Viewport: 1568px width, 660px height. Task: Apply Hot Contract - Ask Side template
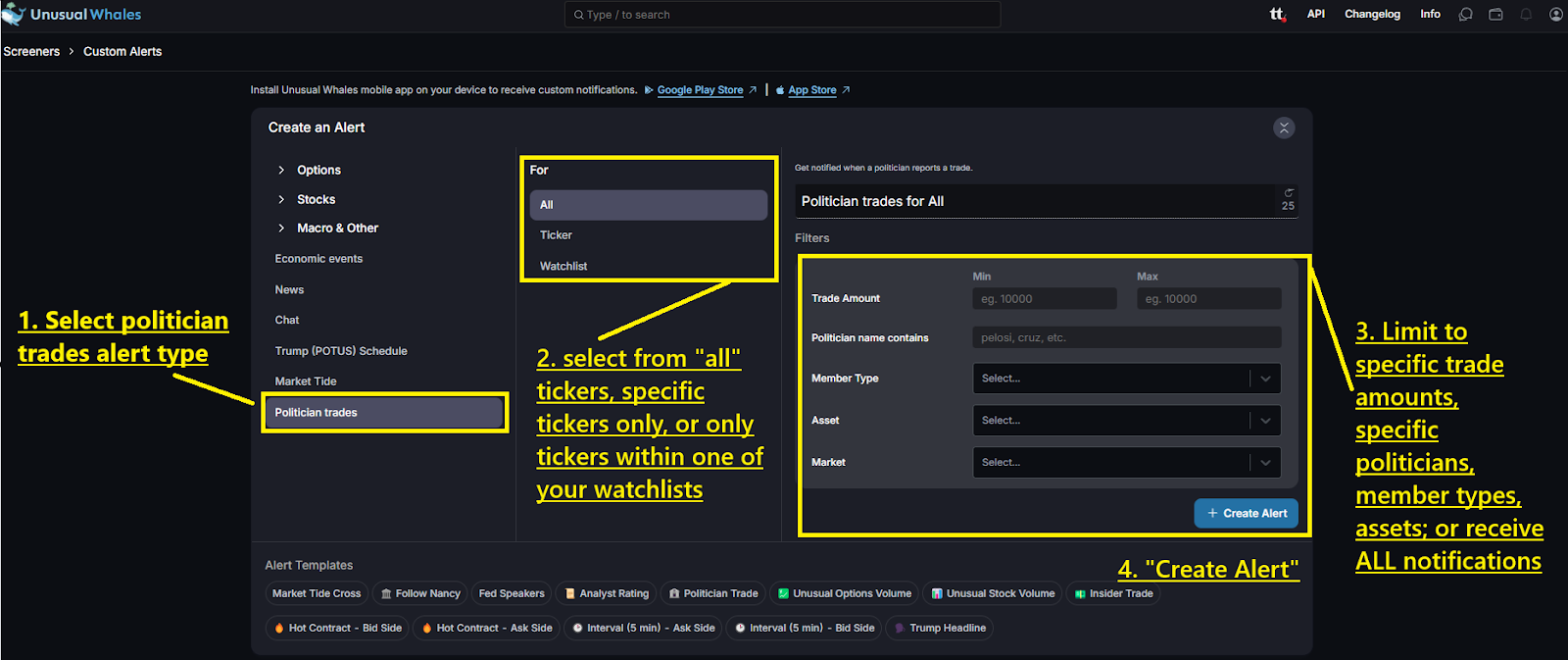coord(487,628)
